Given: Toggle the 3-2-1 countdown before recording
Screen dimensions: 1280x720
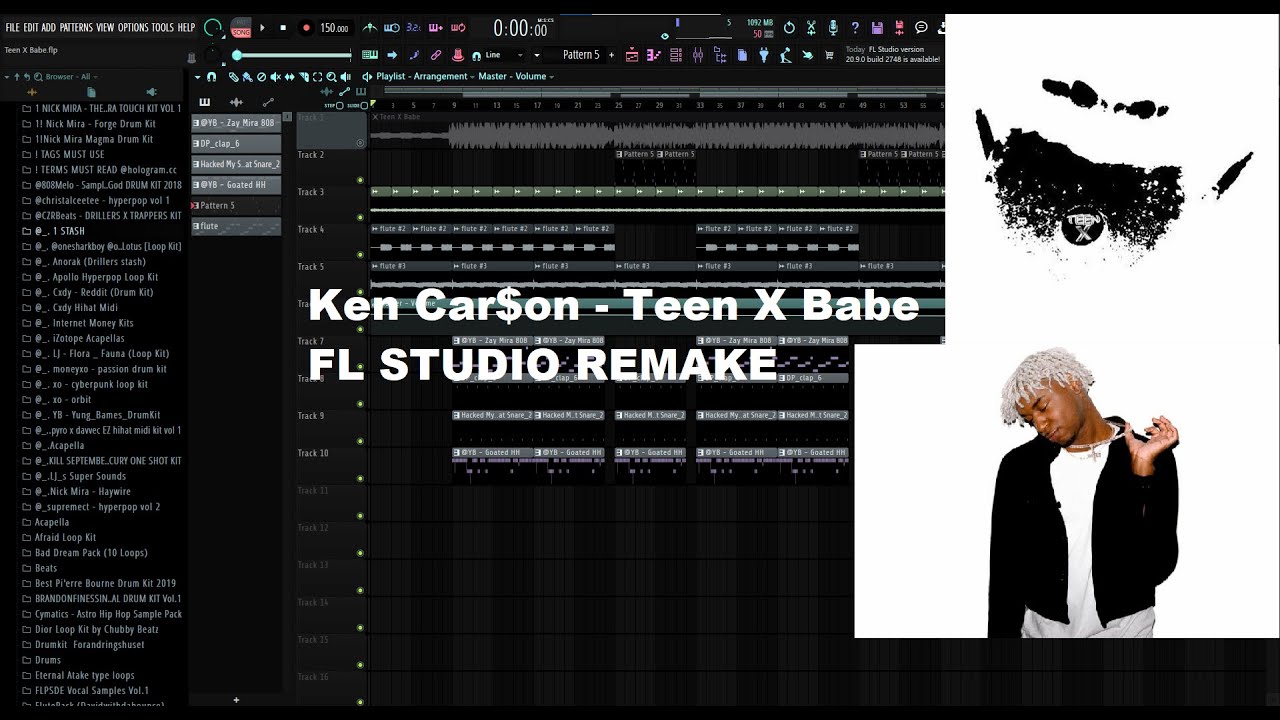Looking at the screenshot, I should 413,28.
